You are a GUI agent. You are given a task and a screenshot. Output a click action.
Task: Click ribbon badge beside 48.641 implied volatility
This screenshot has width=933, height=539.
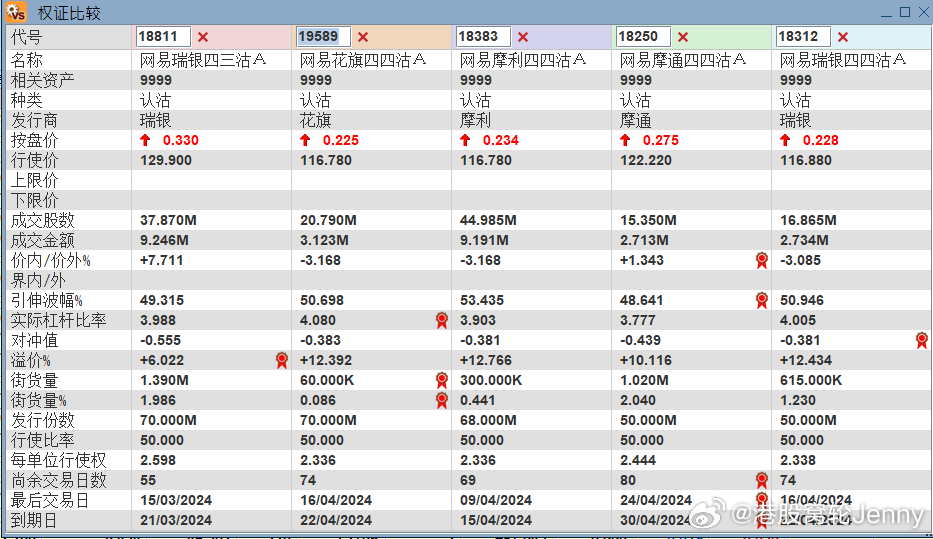pos(762,300)
